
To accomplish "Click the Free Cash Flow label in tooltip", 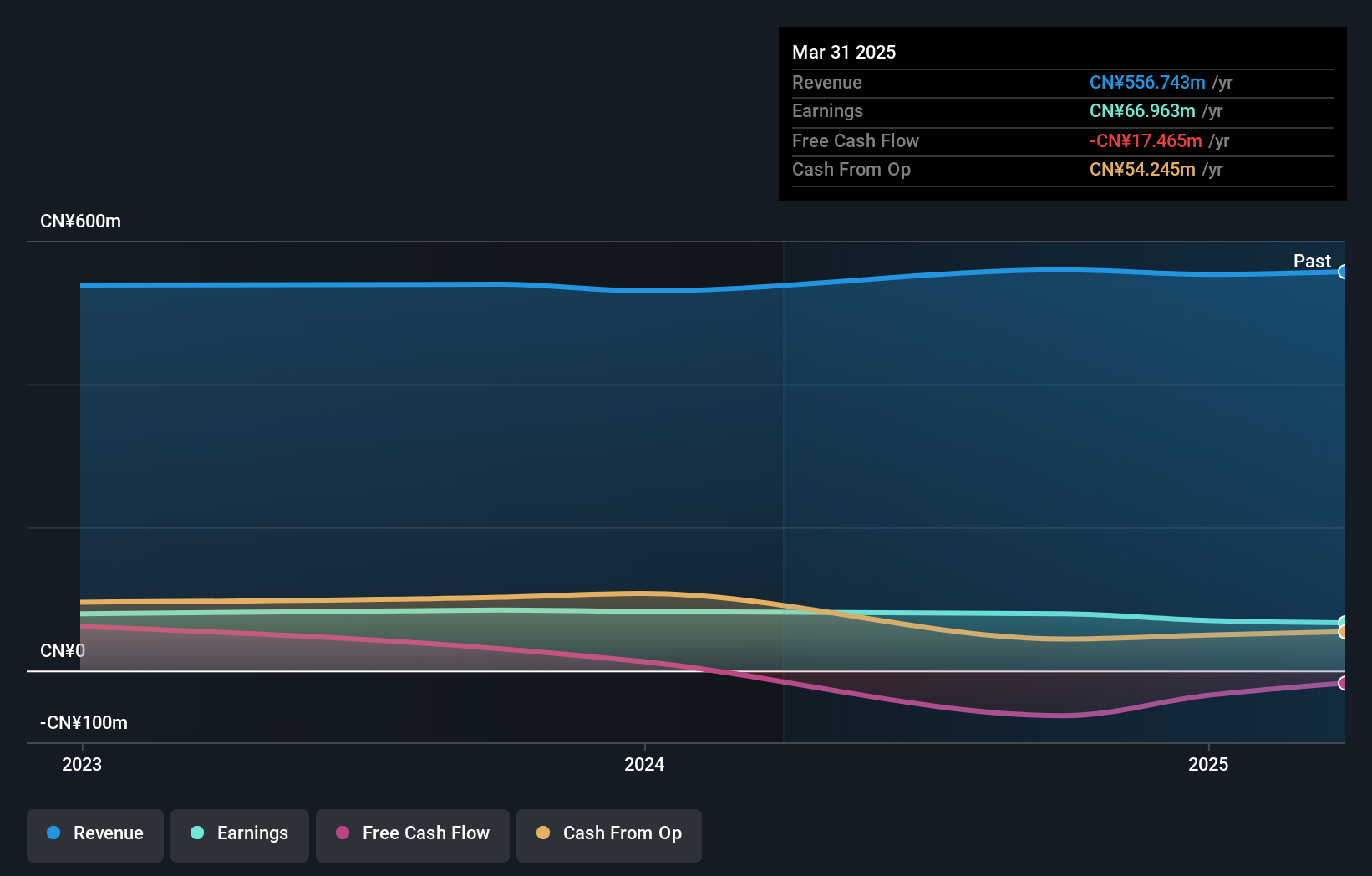I will coord(856,140).
